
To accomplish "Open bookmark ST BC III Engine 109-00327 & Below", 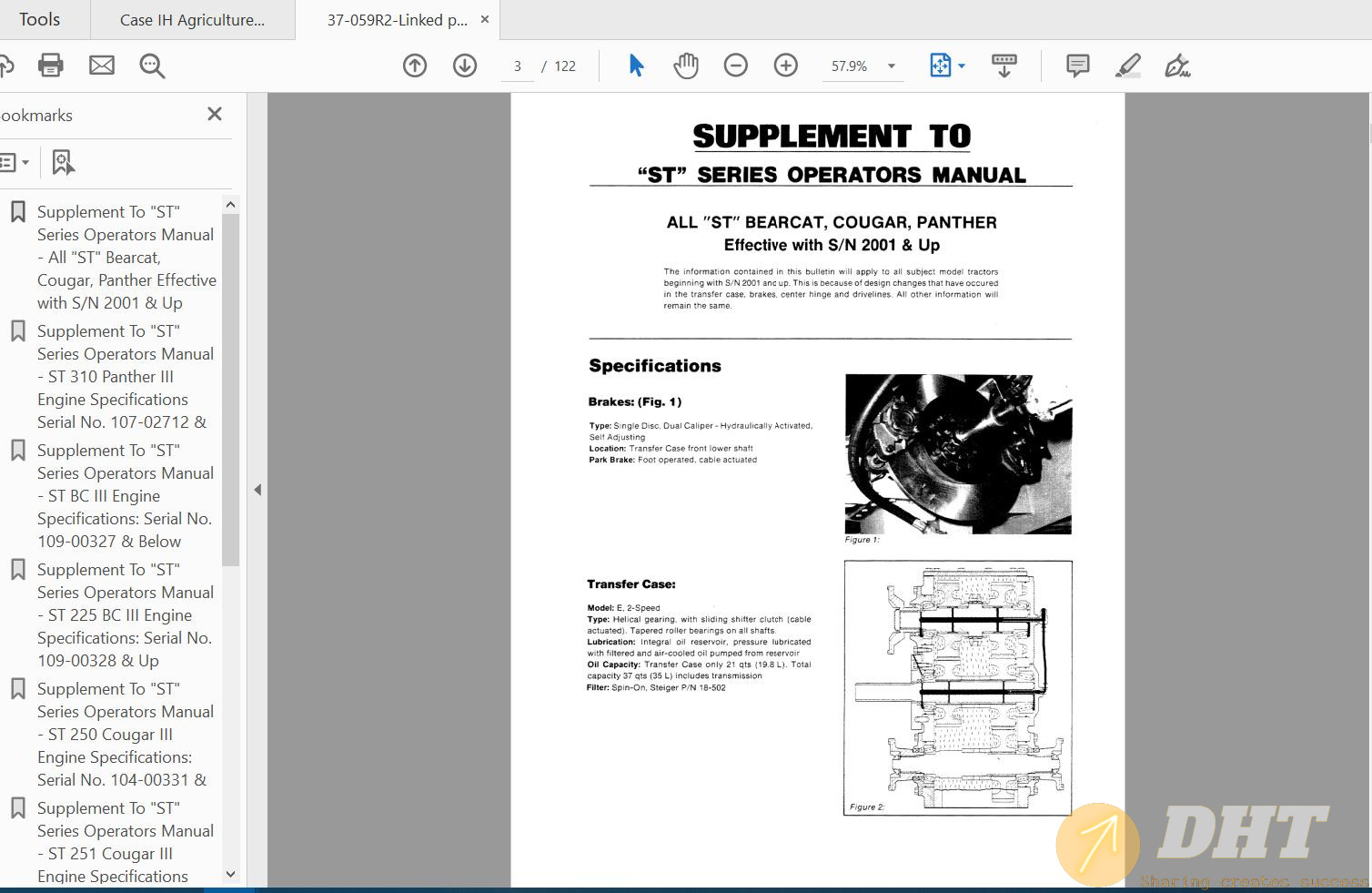I will [x=126, y=495].
